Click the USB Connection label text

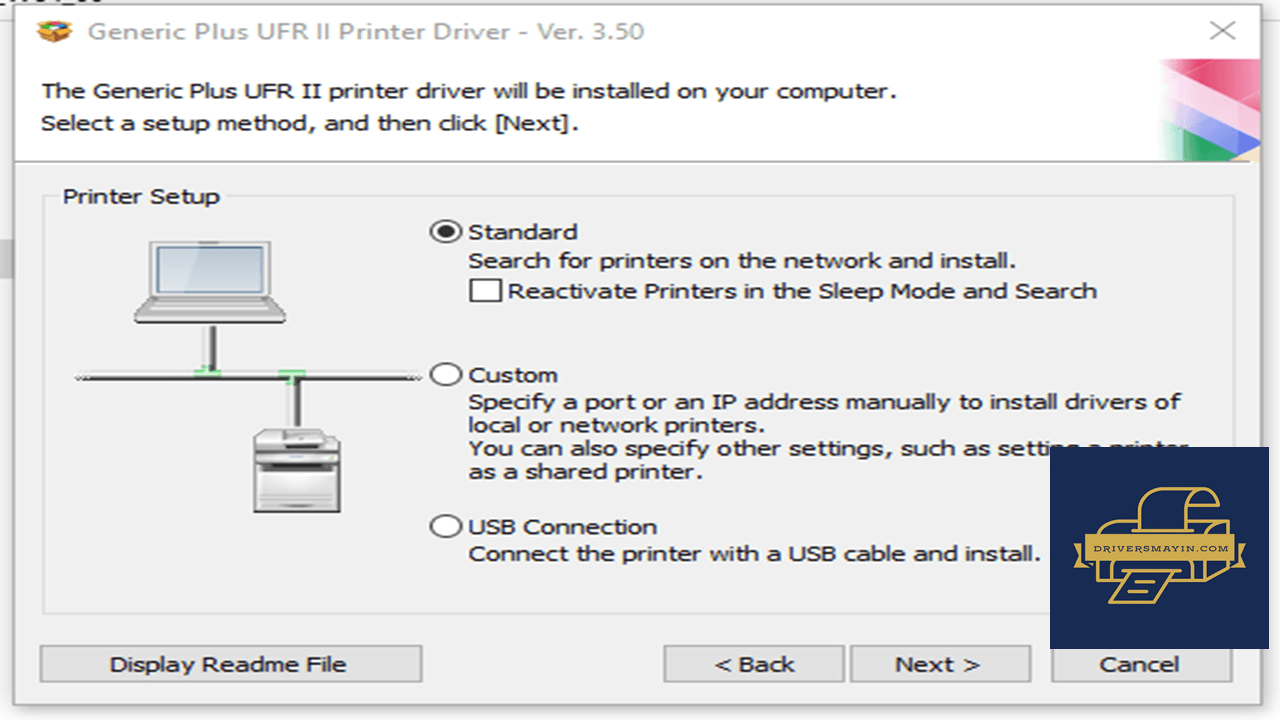[563, 526]
